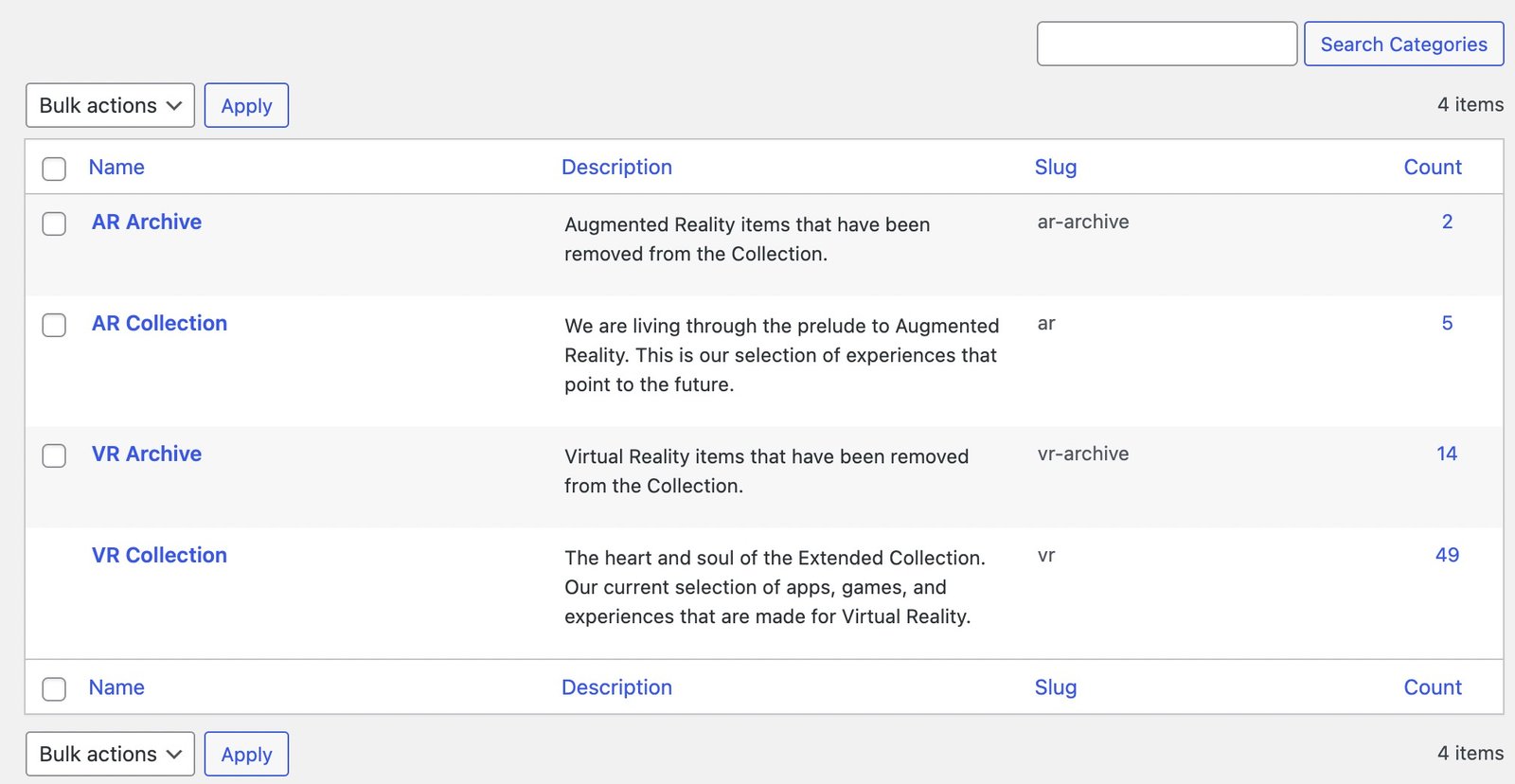Screen dimensions: 1515x784
Task: View the 5 posts in AR Collection
Action: tap(1447, 323)
